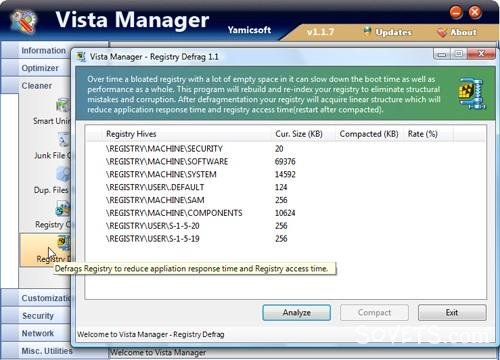The height and width of the screenshot is (360, 500).
Task: Click the Rate (%) column header
Action: click(x=428, y=134)
